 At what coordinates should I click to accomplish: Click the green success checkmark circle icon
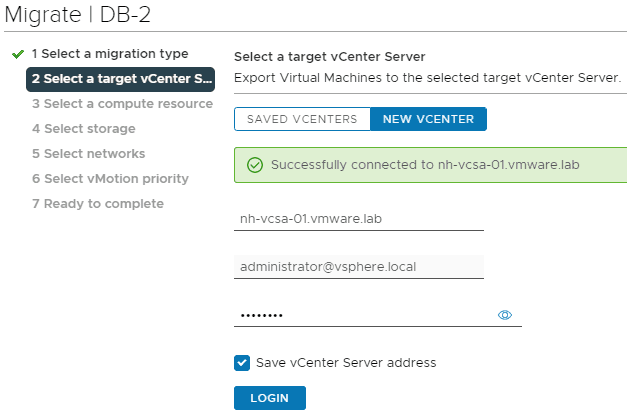coord(254,165)
